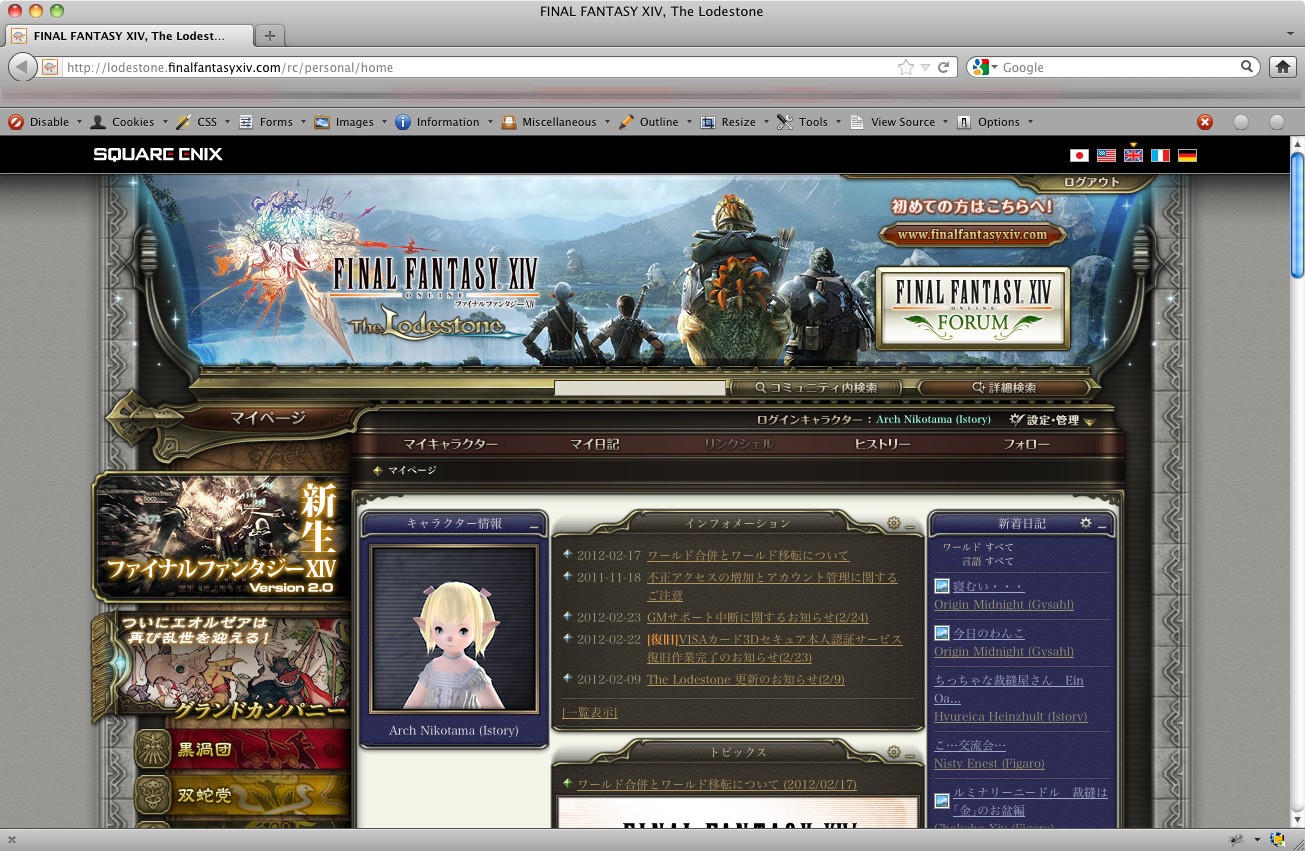Click site favicon in the address bar

(50, 67)
